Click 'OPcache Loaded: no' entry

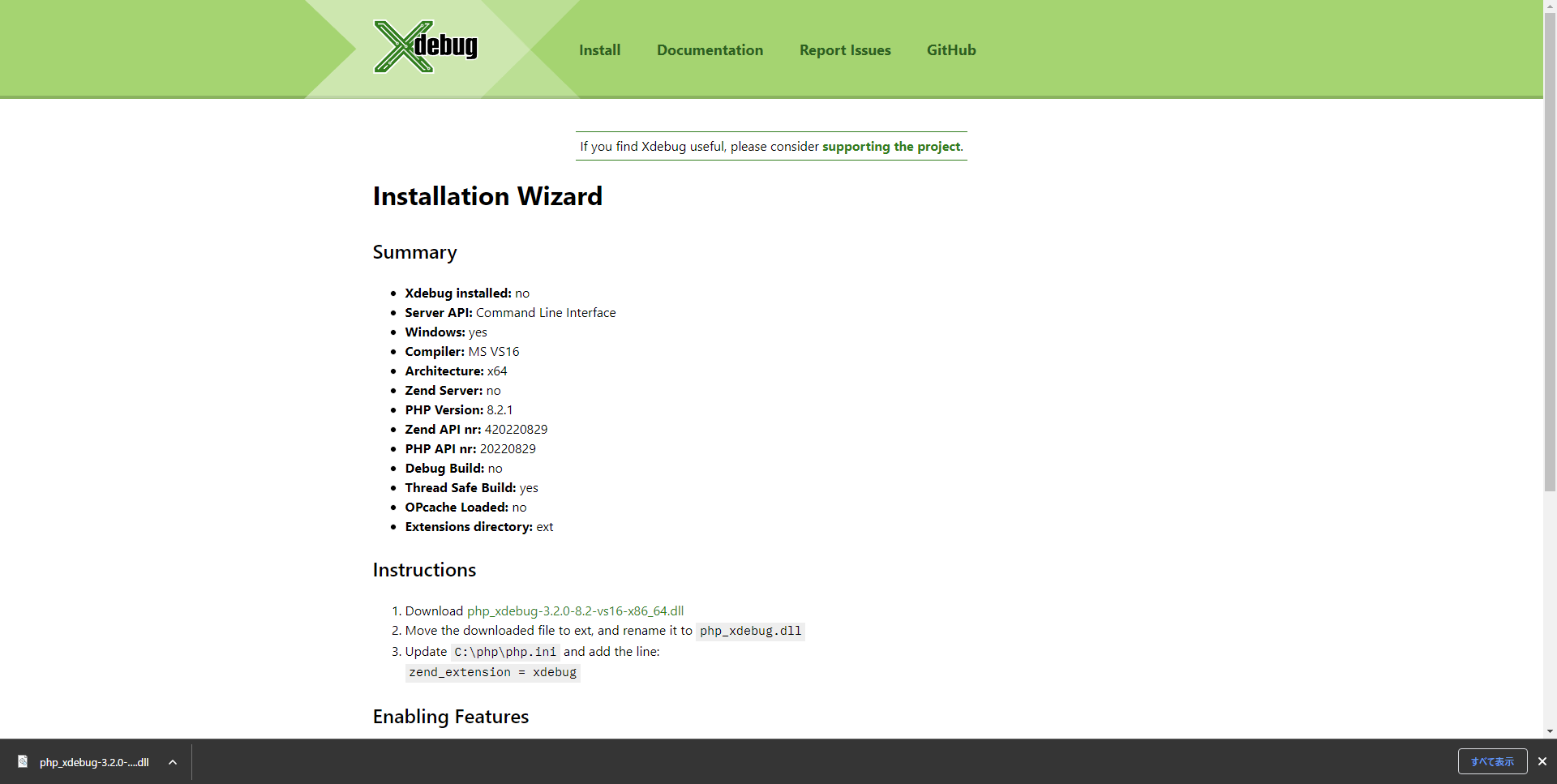[465, 508]
